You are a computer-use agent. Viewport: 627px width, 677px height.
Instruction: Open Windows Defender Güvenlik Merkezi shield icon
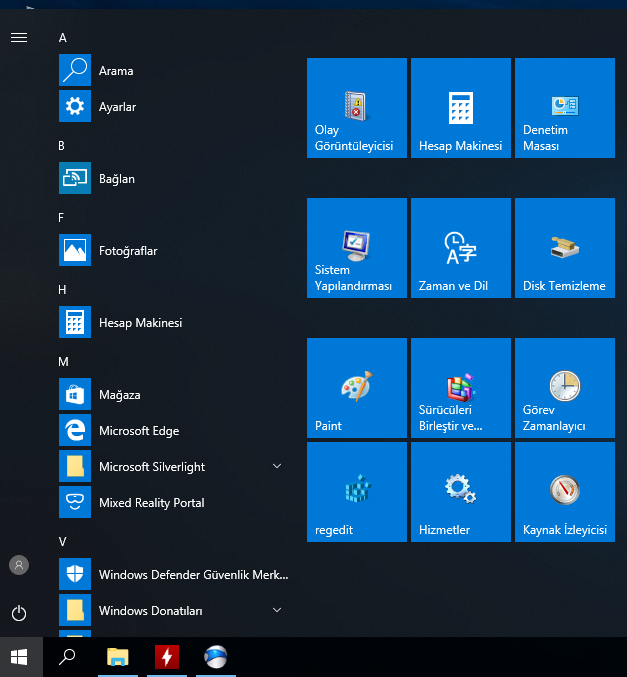click(x=75, y=574)
